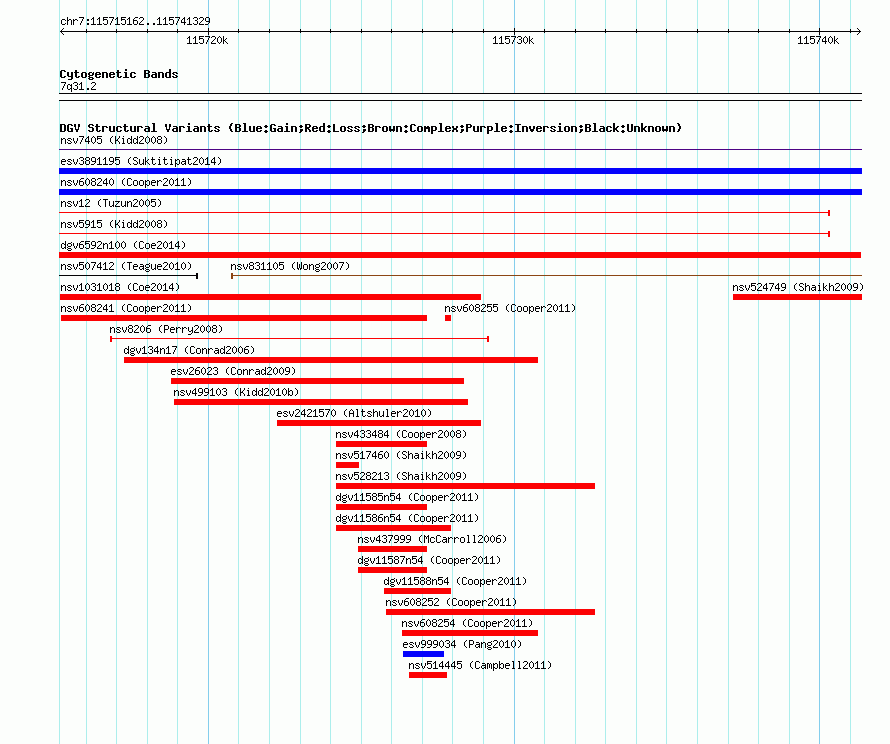Select esv999034 (Pang2010) label
Screen dimensions: 890x744
point(462,644)
